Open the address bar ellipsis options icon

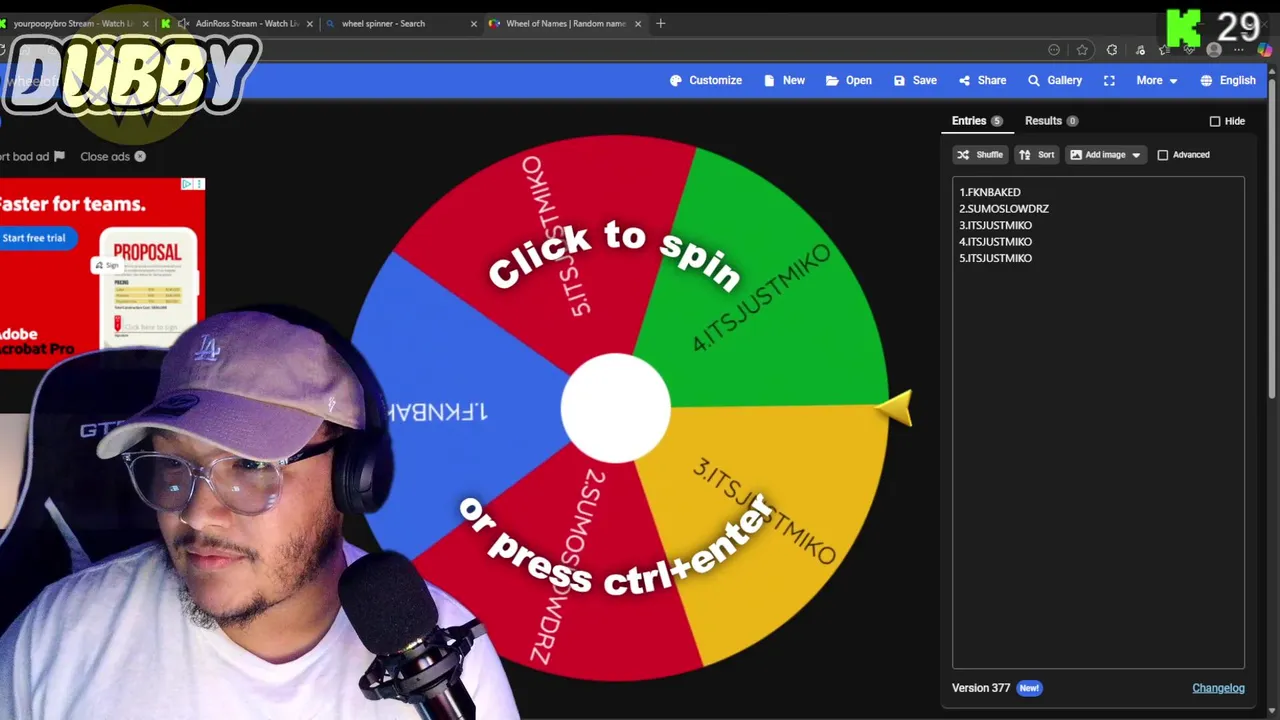click(1054, 50)
